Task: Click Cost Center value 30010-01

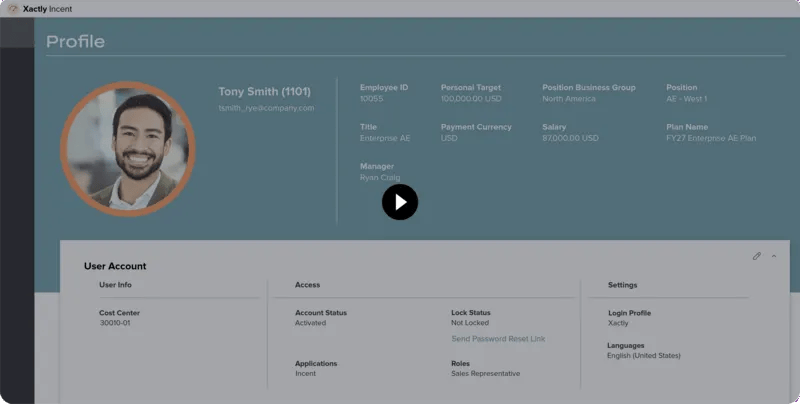Action: point(115,323)
